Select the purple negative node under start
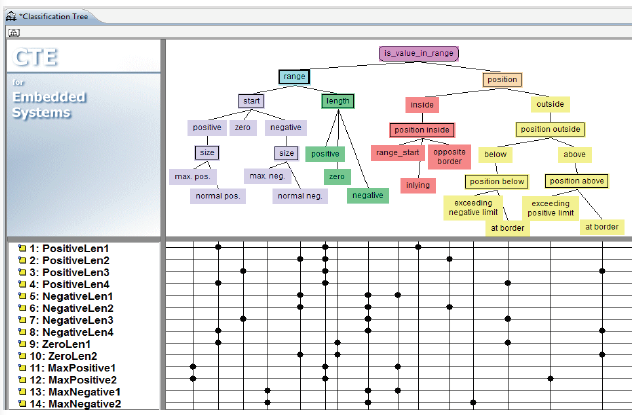Screen dimensions: 640x415 pyautogui.click(x=286, y=127)
